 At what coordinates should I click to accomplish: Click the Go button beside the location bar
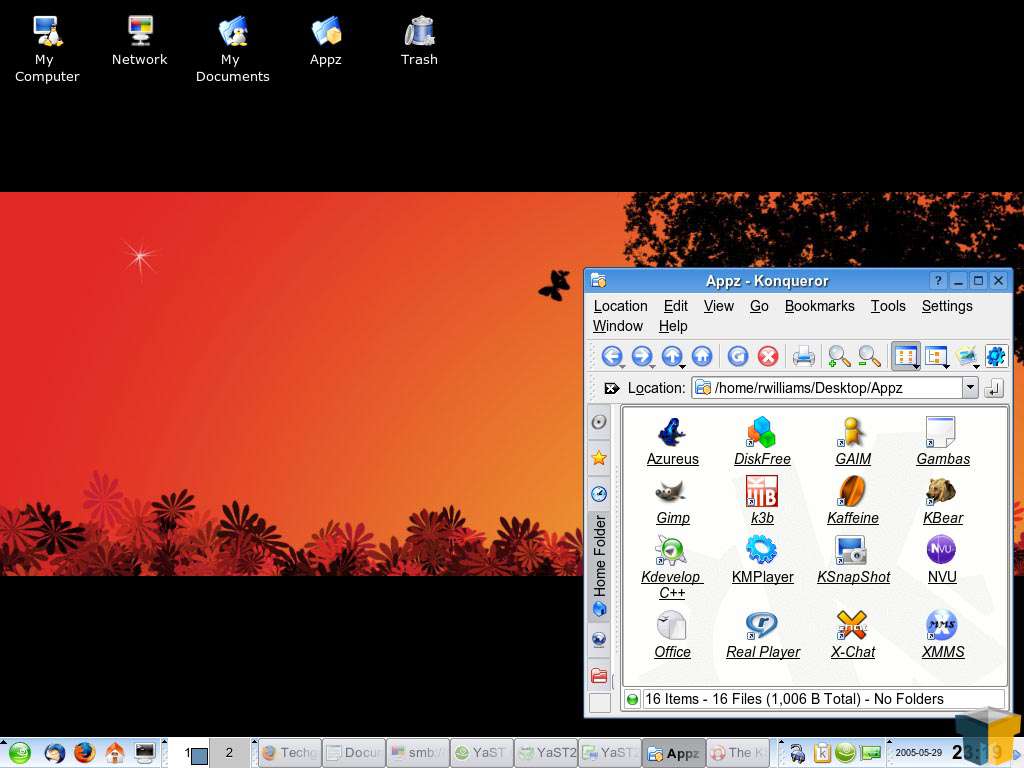(x=993, y=388)
